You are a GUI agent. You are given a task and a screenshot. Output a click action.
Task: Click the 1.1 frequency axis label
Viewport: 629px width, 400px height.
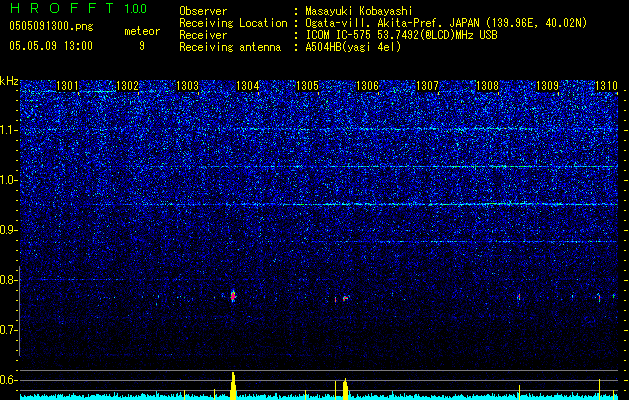[9, 130]
